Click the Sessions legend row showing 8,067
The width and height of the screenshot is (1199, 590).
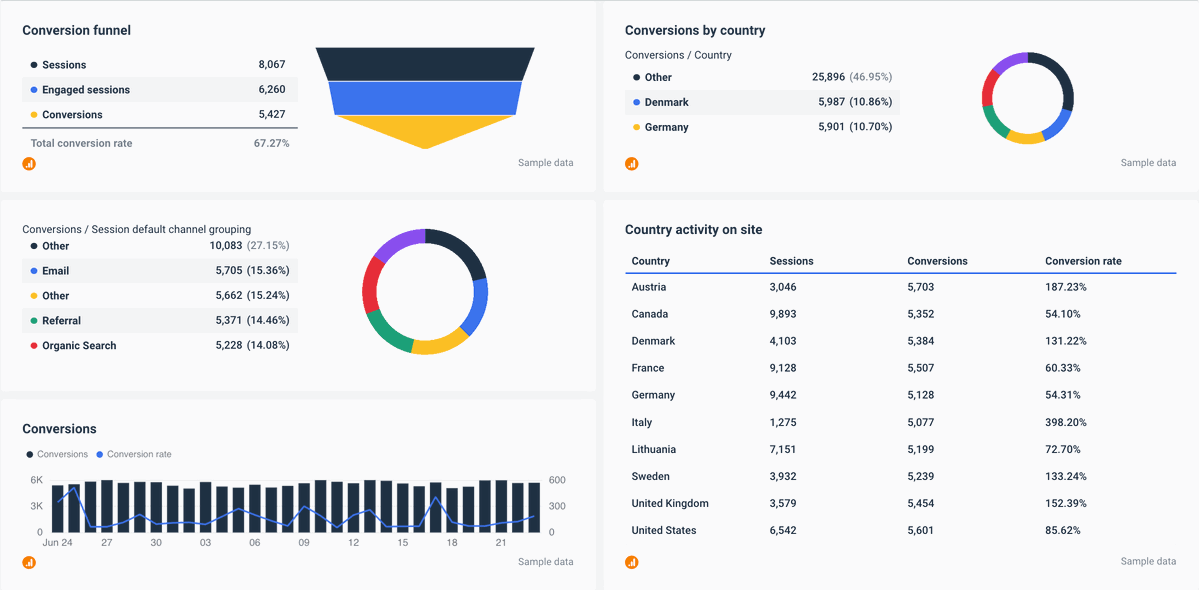(x=160, y=65)
